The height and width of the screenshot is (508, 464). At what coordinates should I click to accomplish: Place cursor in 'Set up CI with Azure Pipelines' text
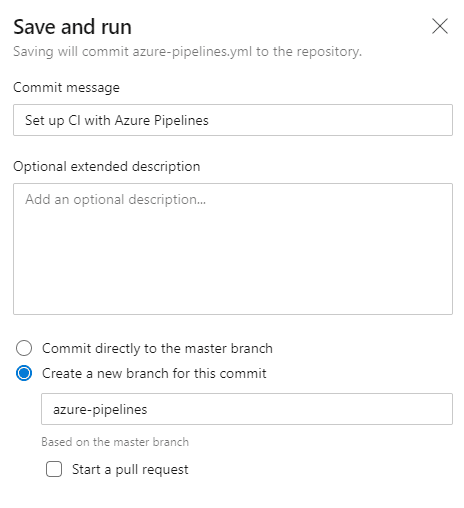117,120
